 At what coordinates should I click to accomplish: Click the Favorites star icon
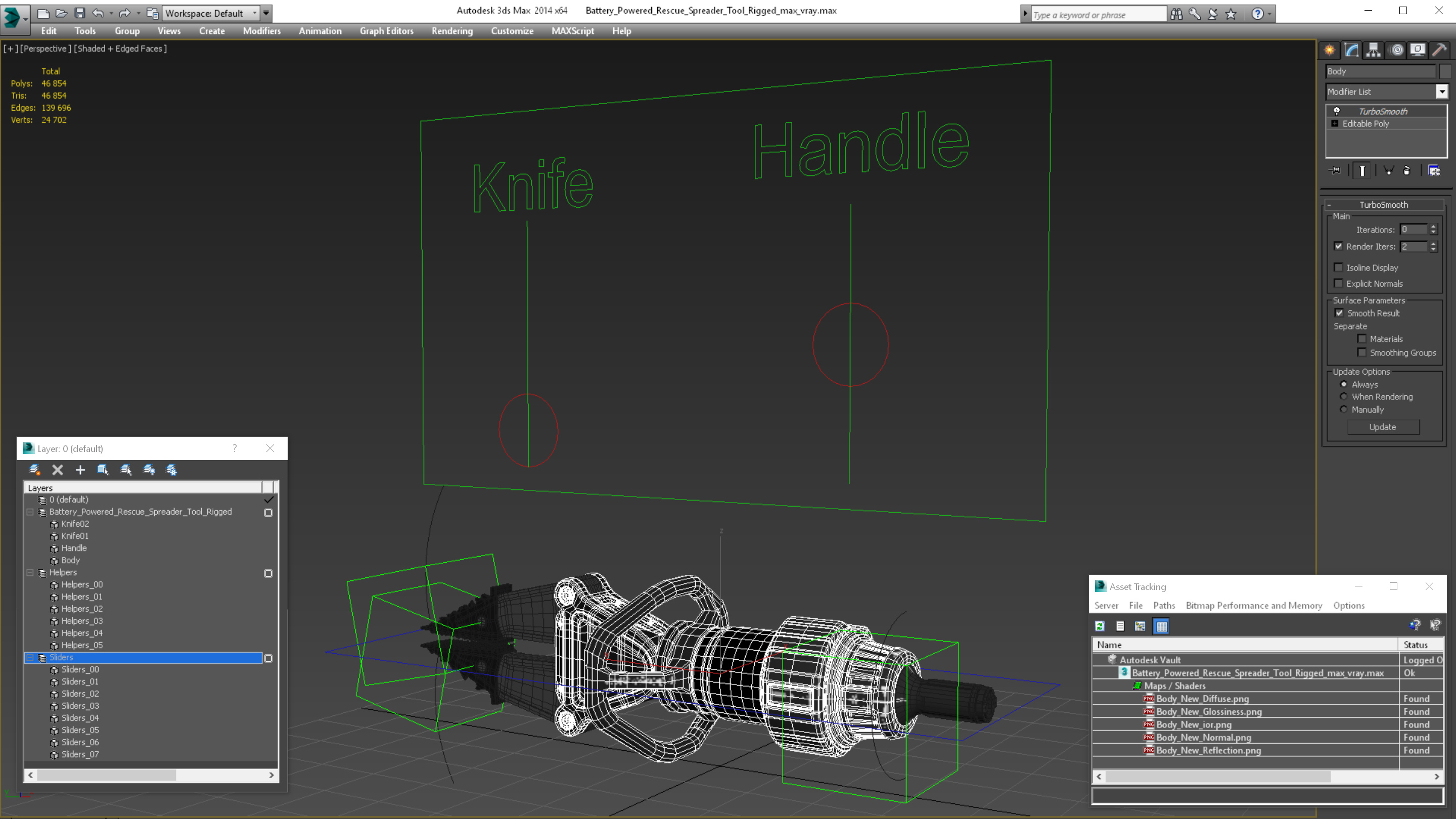coord(1231,14)
